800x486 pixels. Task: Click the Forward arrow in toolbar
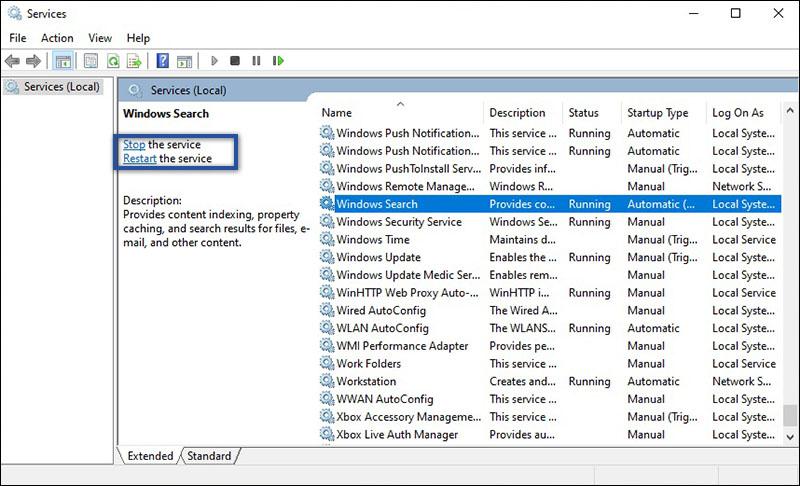33,61
